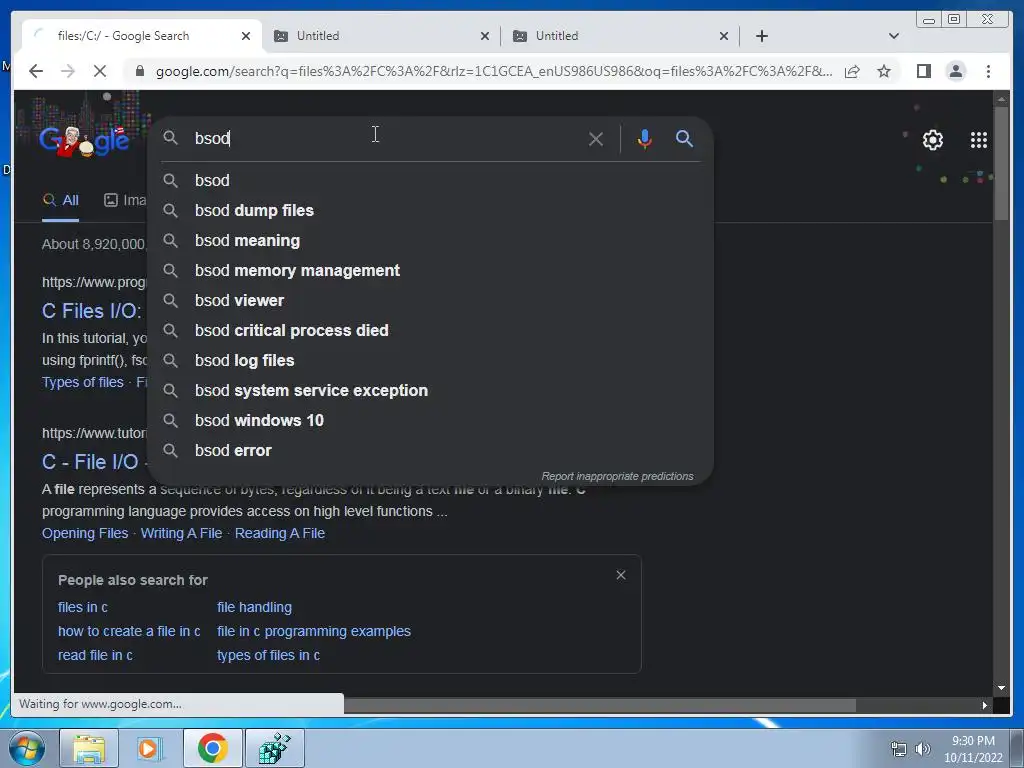Launch Windows Media Player from taskbar

(x=150, y=748)
